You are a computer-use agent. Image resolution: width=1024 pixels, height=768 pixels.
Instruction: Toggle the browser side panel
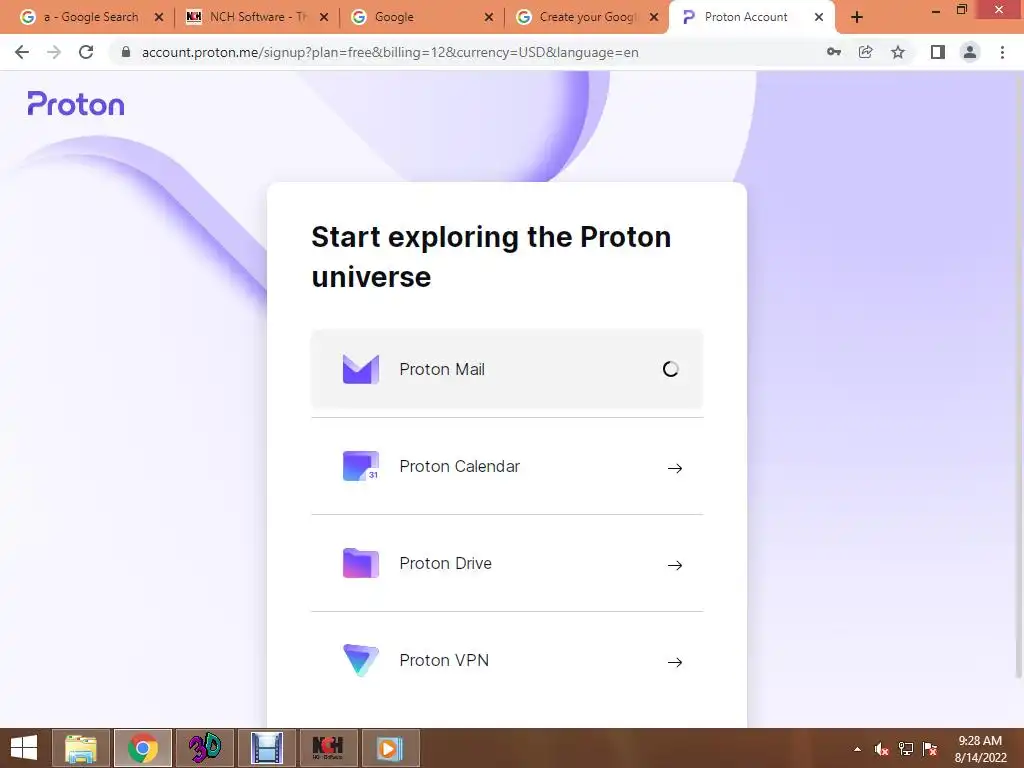tap(938, 52)
